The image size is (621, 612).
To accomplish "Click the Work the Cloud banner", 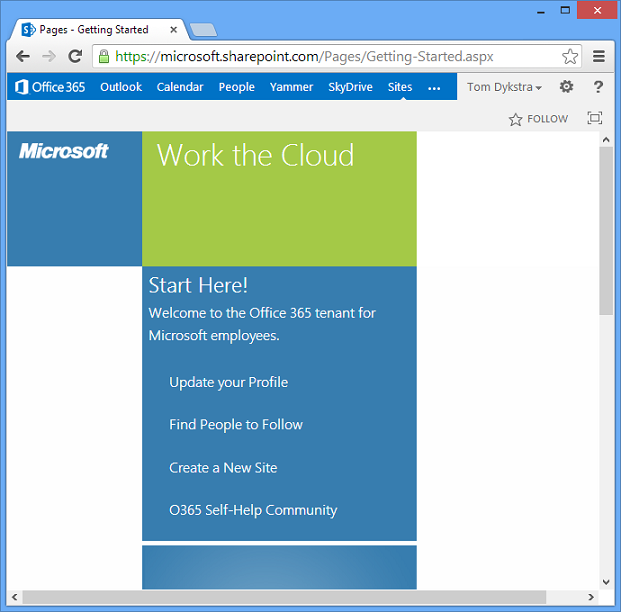I will (279, 198).
